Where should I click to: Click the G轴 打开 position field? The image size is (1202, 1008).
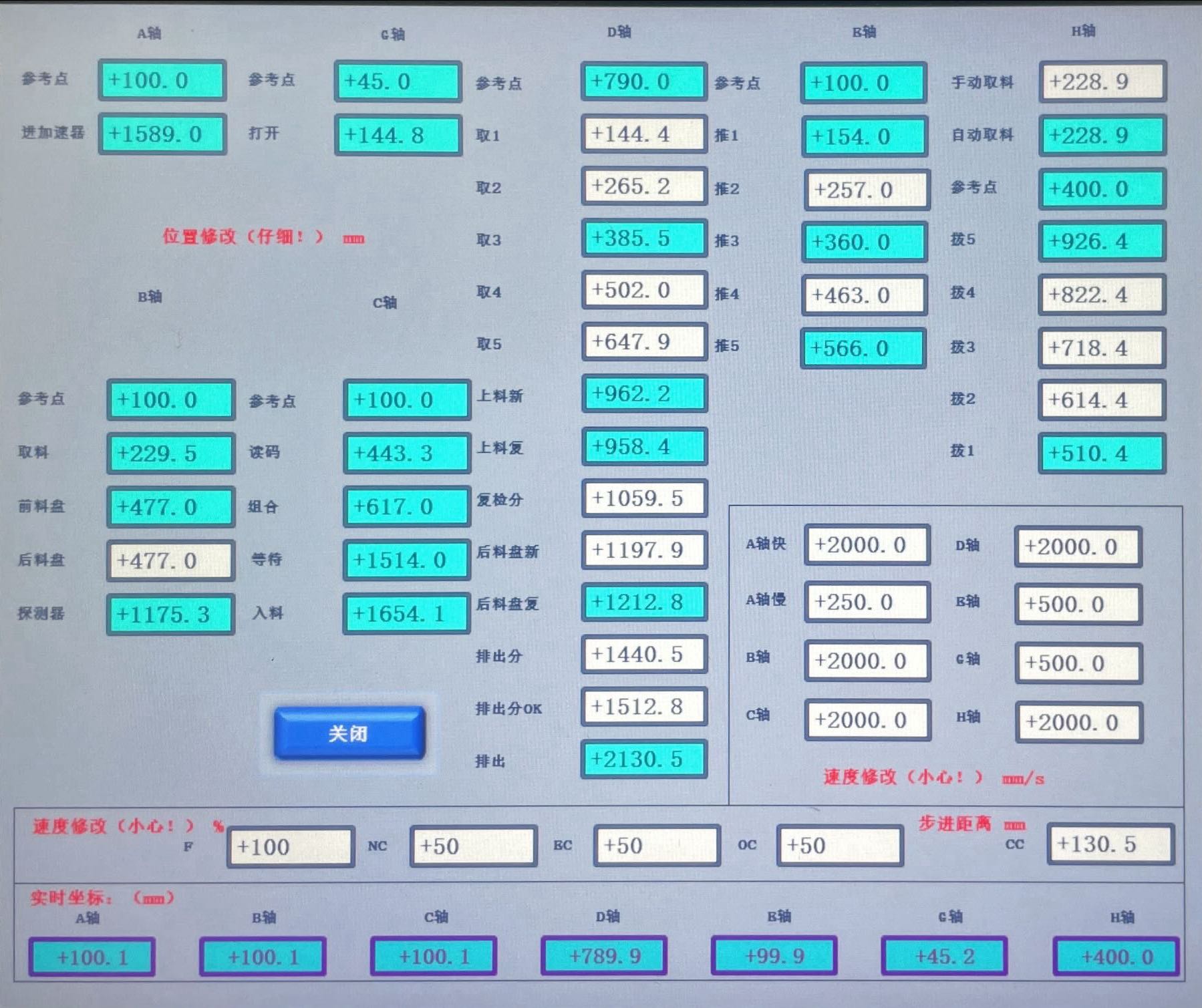398,136
